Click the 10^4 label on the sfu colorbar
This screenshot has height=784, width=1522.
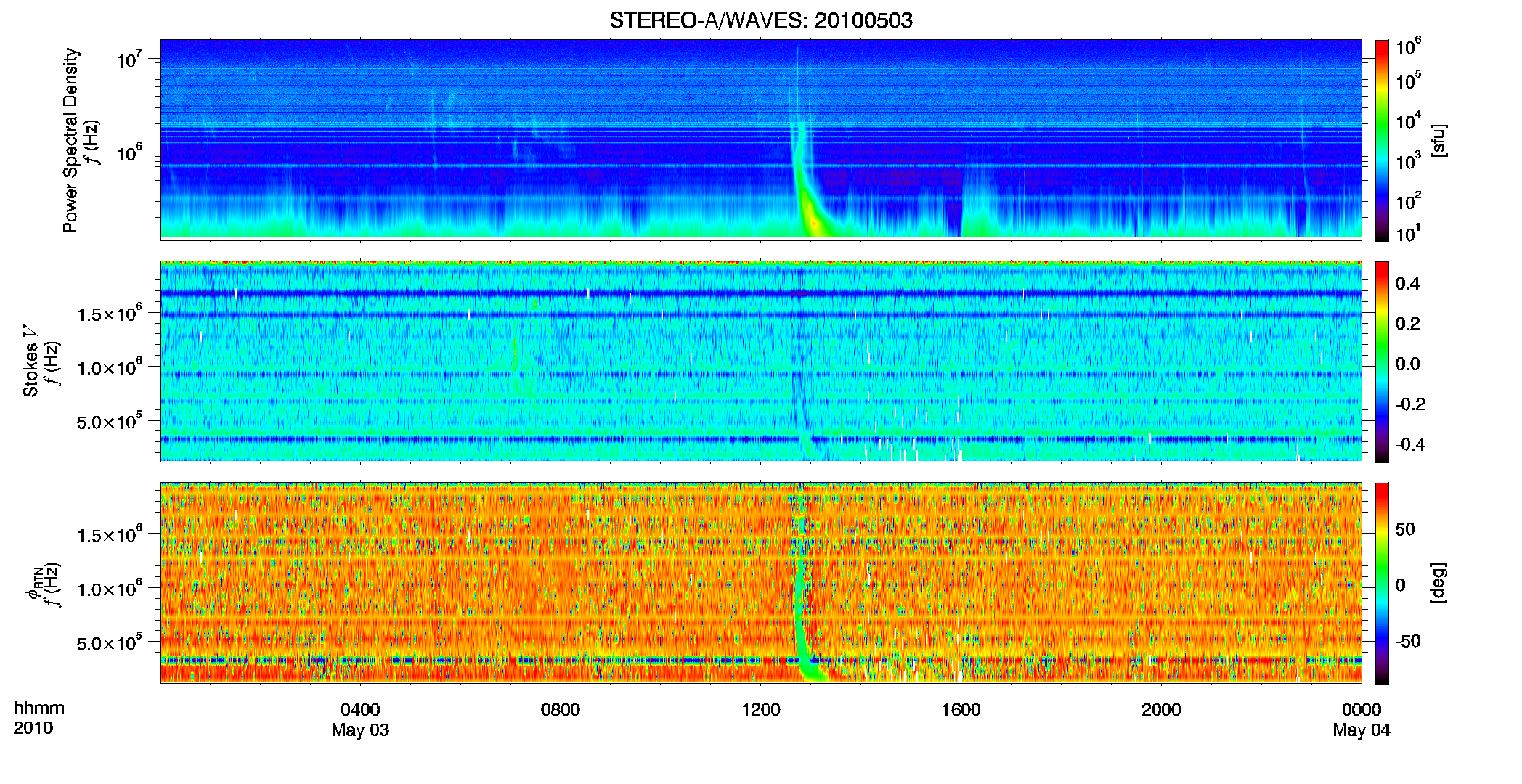point(1408,121)
